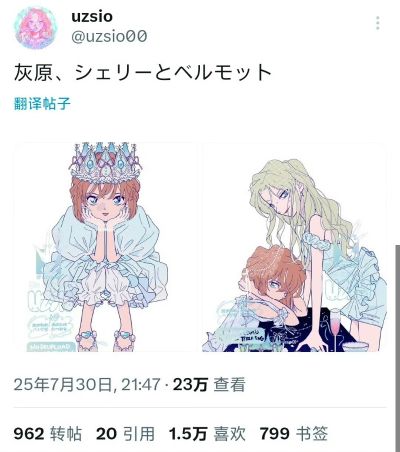Click the 962 repost number
400x452 pixels.
point(29,434)
